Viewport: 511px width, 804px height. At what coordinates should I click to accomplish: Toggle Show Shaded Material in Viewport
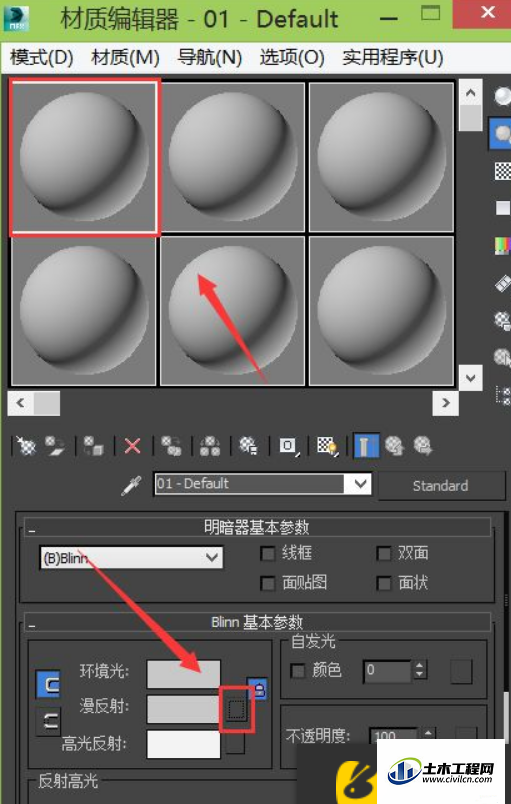pos(328,446)
